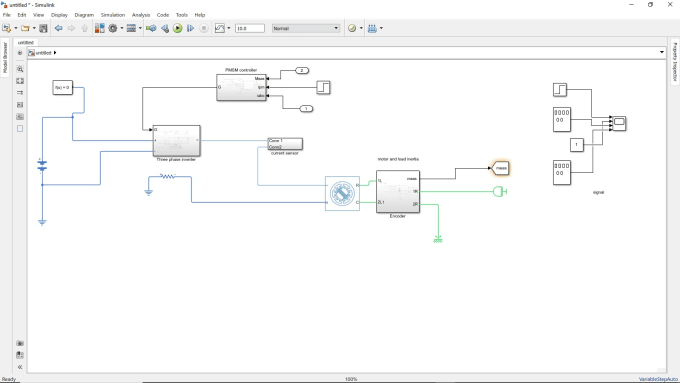This screenshot has height=383, width=680.
Task: Select the meas Goto tag block
Action: (500, 168)
